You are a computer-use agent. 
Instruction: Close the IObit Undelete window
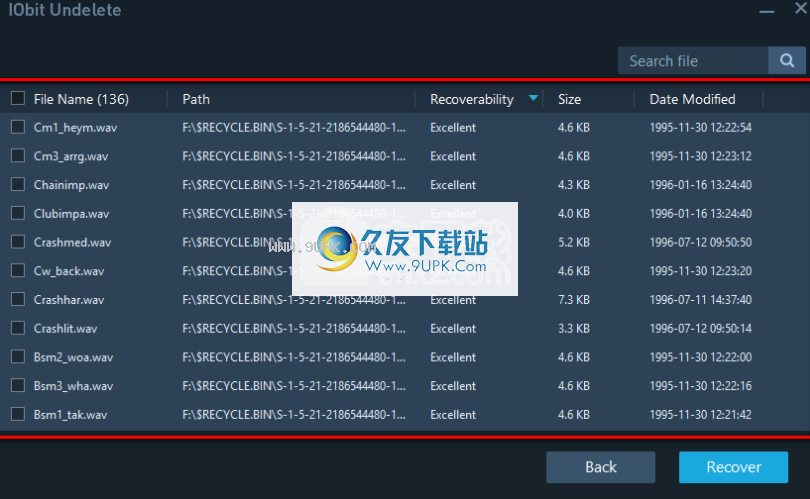[x=801, y=8]
